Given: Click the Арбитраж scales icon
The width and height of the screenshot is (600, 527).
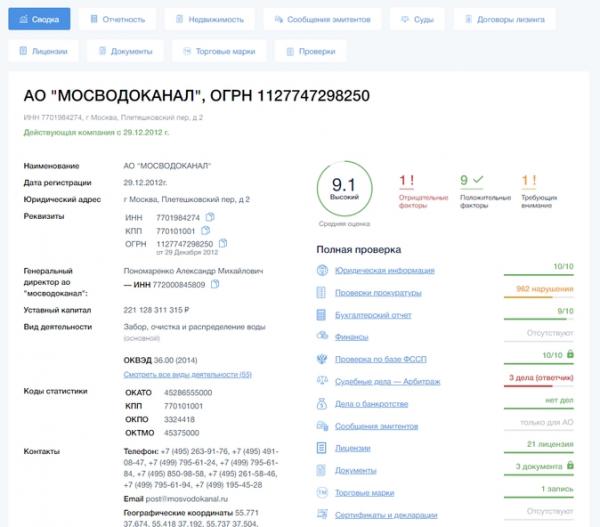Looking at the screenshot, I should [322, 380].
